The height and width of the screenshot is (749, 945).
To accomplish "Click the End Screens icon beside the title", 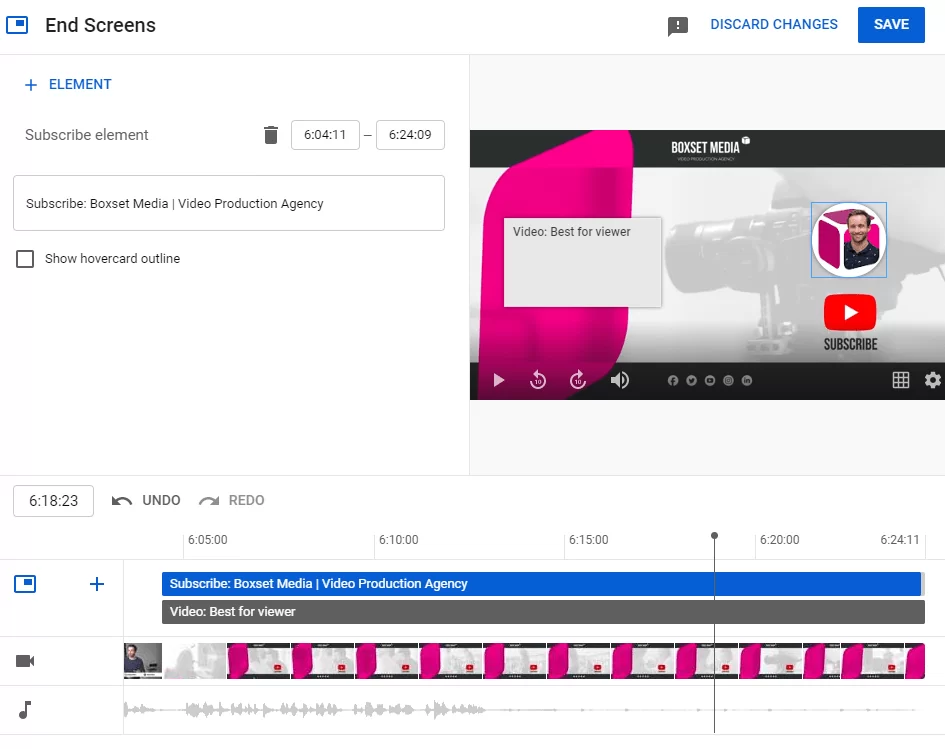I will [17, 24].
